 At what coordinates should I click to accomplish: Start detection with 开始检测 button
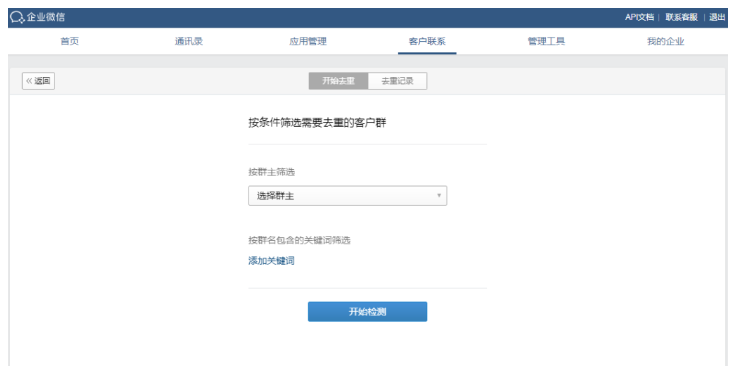click(368, 311)
